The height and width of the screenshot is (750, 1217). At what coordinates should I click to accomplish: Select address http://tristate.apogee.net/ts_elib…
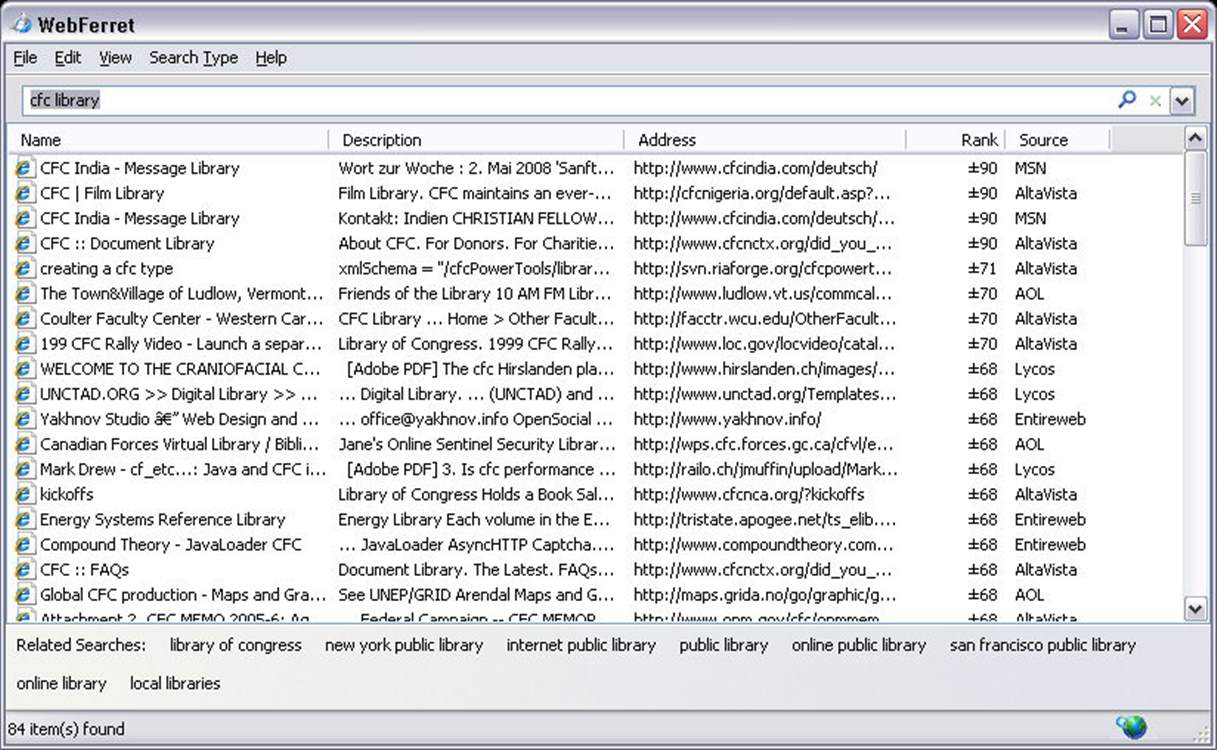pos(765,519)
